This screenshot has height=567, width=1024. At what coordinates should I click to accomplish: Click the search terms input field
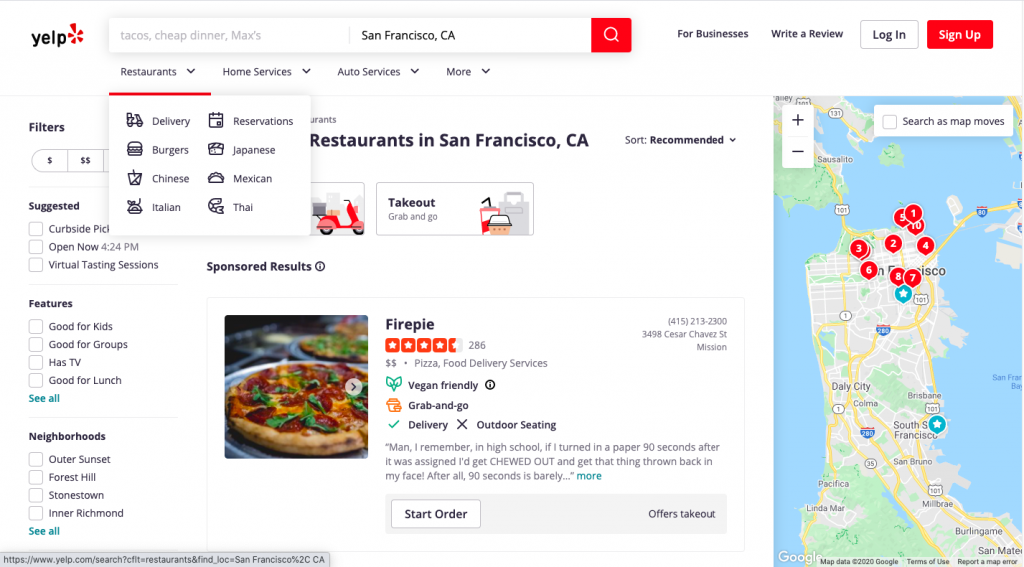228,35
